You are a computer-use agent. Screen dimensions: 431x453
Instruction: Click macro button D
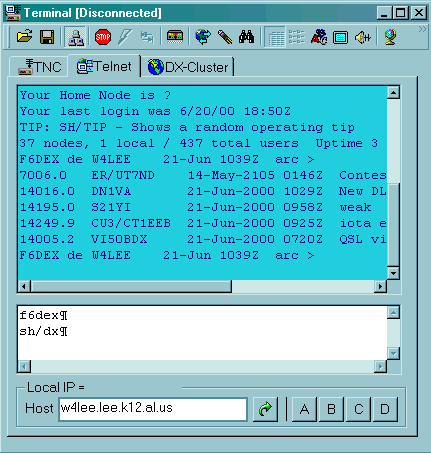[x=385, y=409]
